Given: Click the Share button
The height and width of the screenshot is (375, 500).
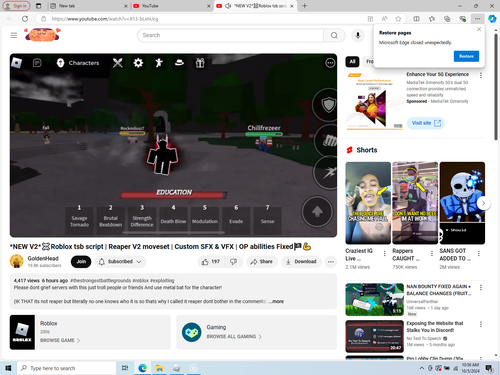Looking at the screenshot, I should tap(261, 262).
